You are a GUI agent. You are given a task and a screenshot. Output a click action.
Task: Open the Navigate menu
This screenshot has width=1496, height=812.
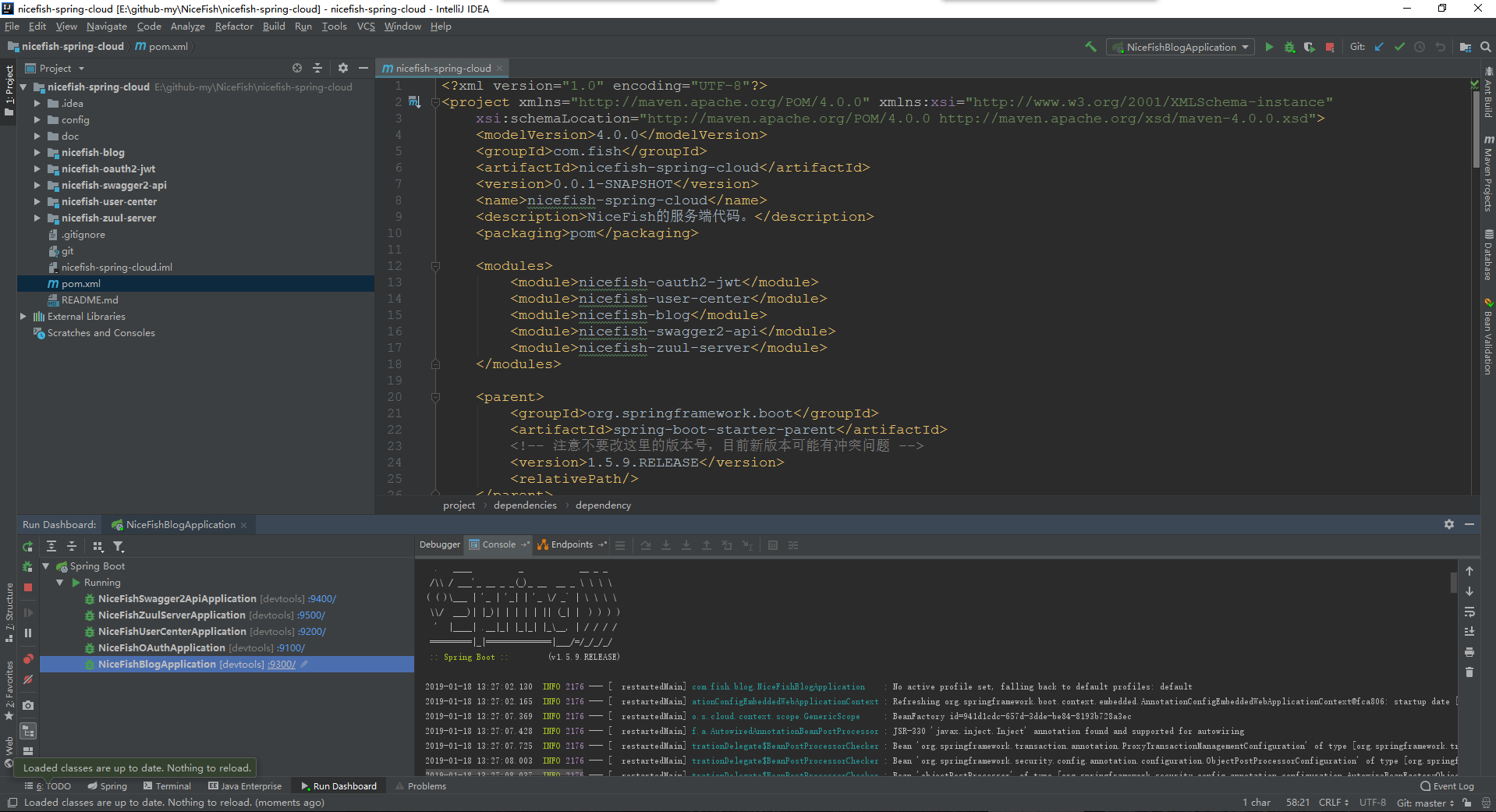(106, 27)
